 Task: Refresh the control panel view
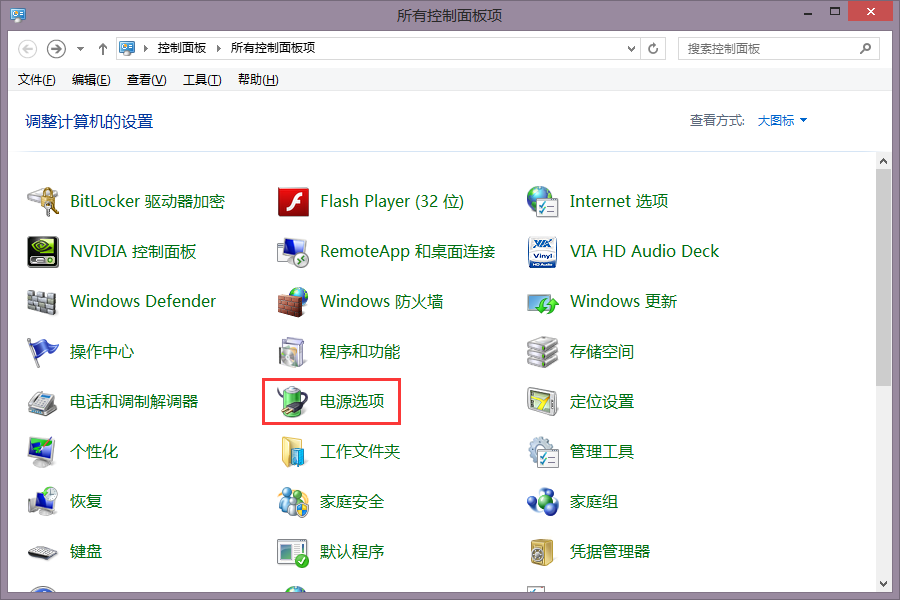pyautogui.click(x=653, y=49)
